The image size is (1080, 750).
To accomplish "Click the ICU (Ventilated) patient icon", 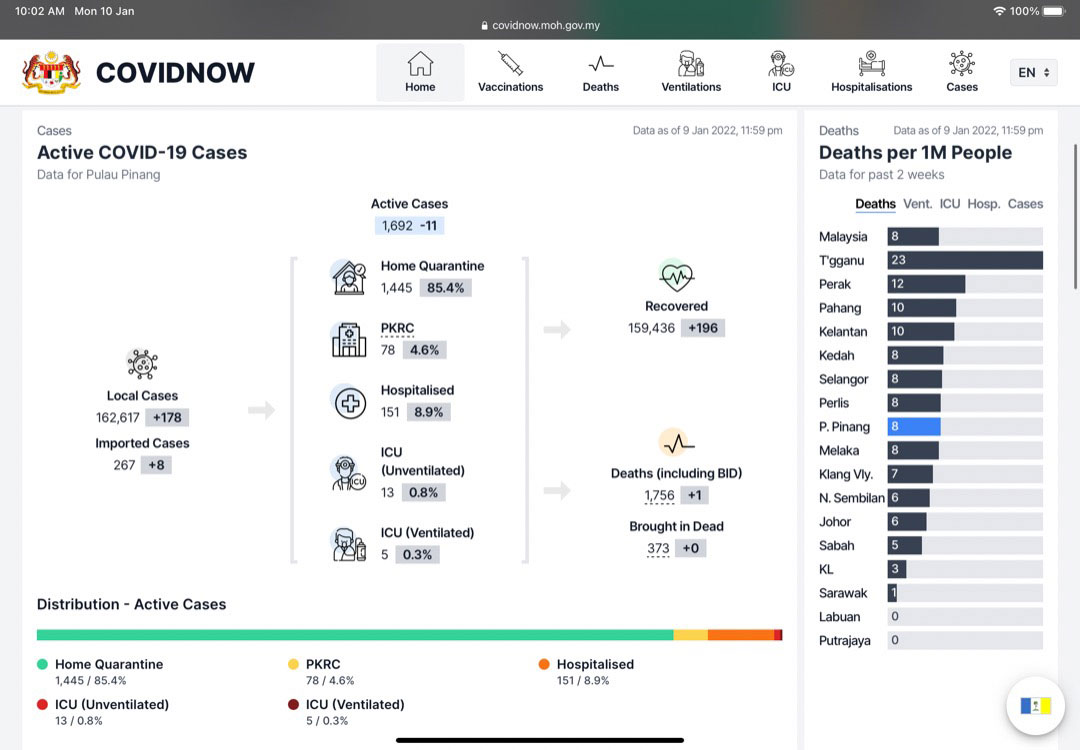I will click(349, 544).
